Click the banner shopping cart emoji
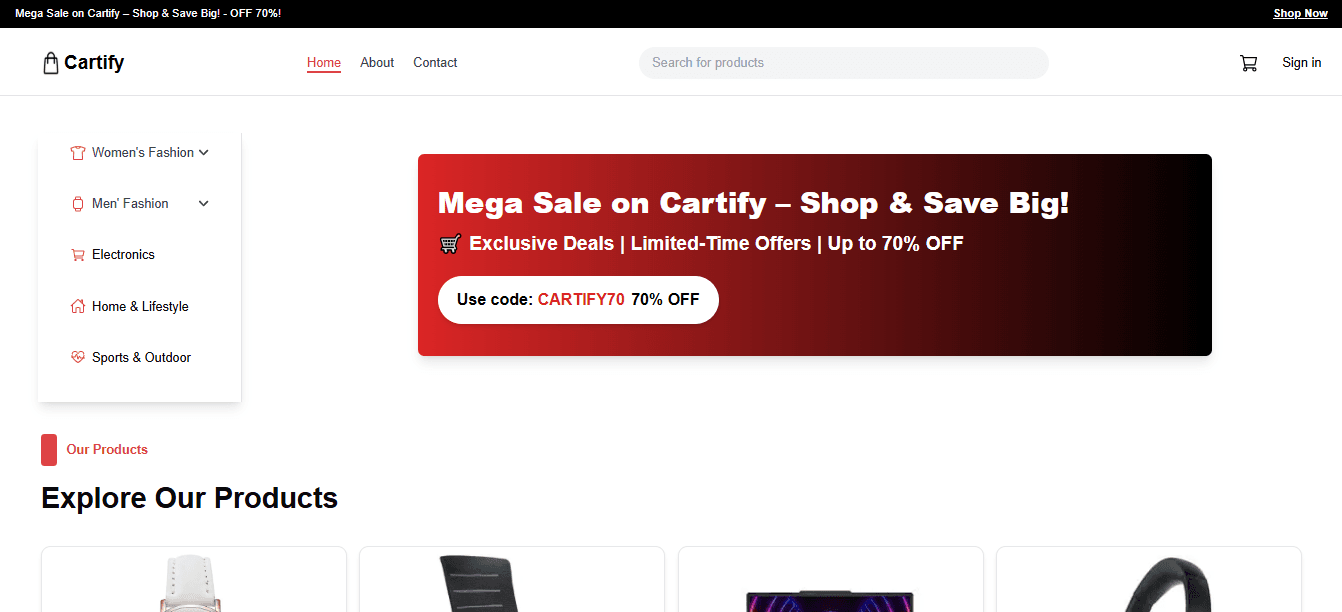This screenshot has height=612, width=1342. [x=450, y=244]
